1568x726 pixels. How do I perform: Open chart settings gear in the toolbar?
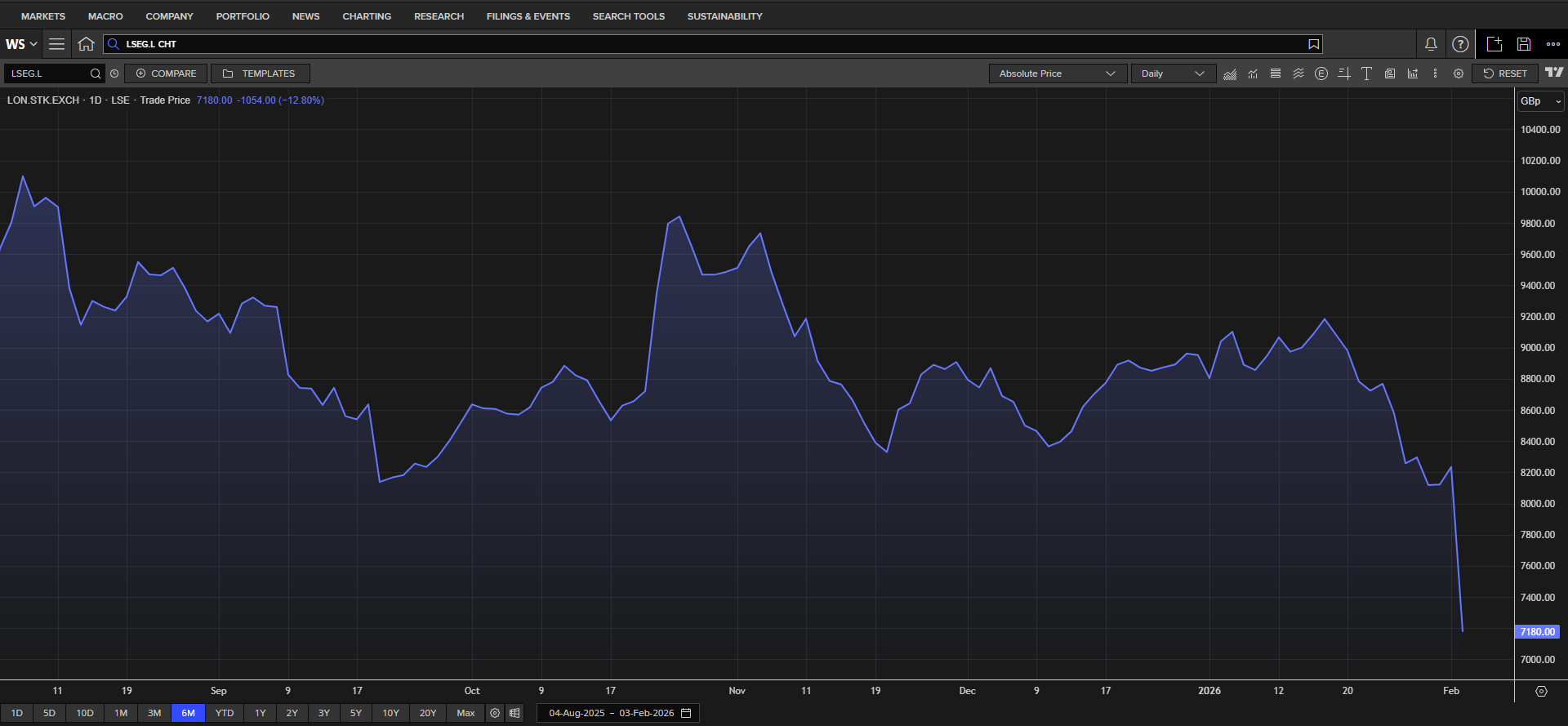pos(1459,73)
